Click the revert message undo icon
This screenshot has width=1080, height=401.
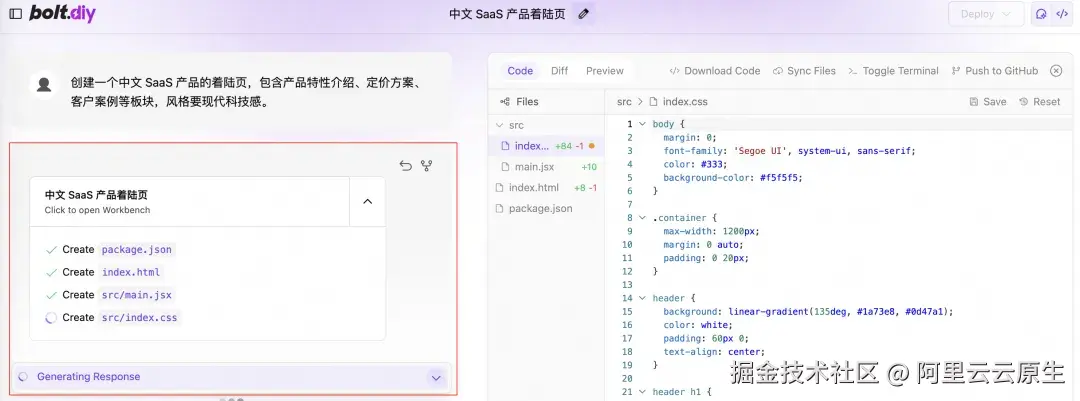pos(405,165)
